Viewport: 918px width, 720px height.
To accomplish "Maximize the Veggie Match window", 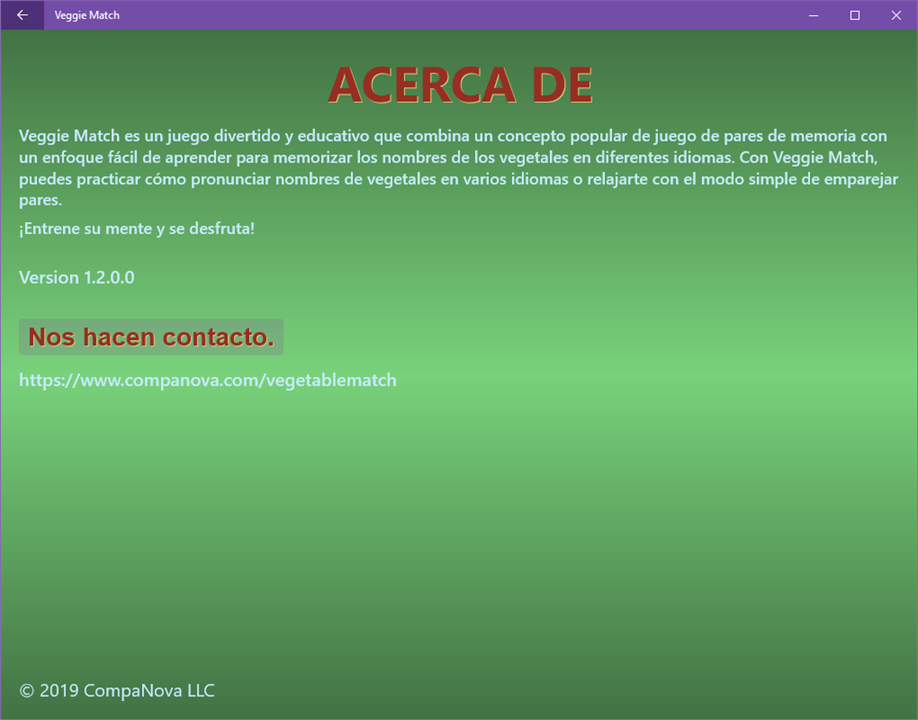I will pos(855,15).
